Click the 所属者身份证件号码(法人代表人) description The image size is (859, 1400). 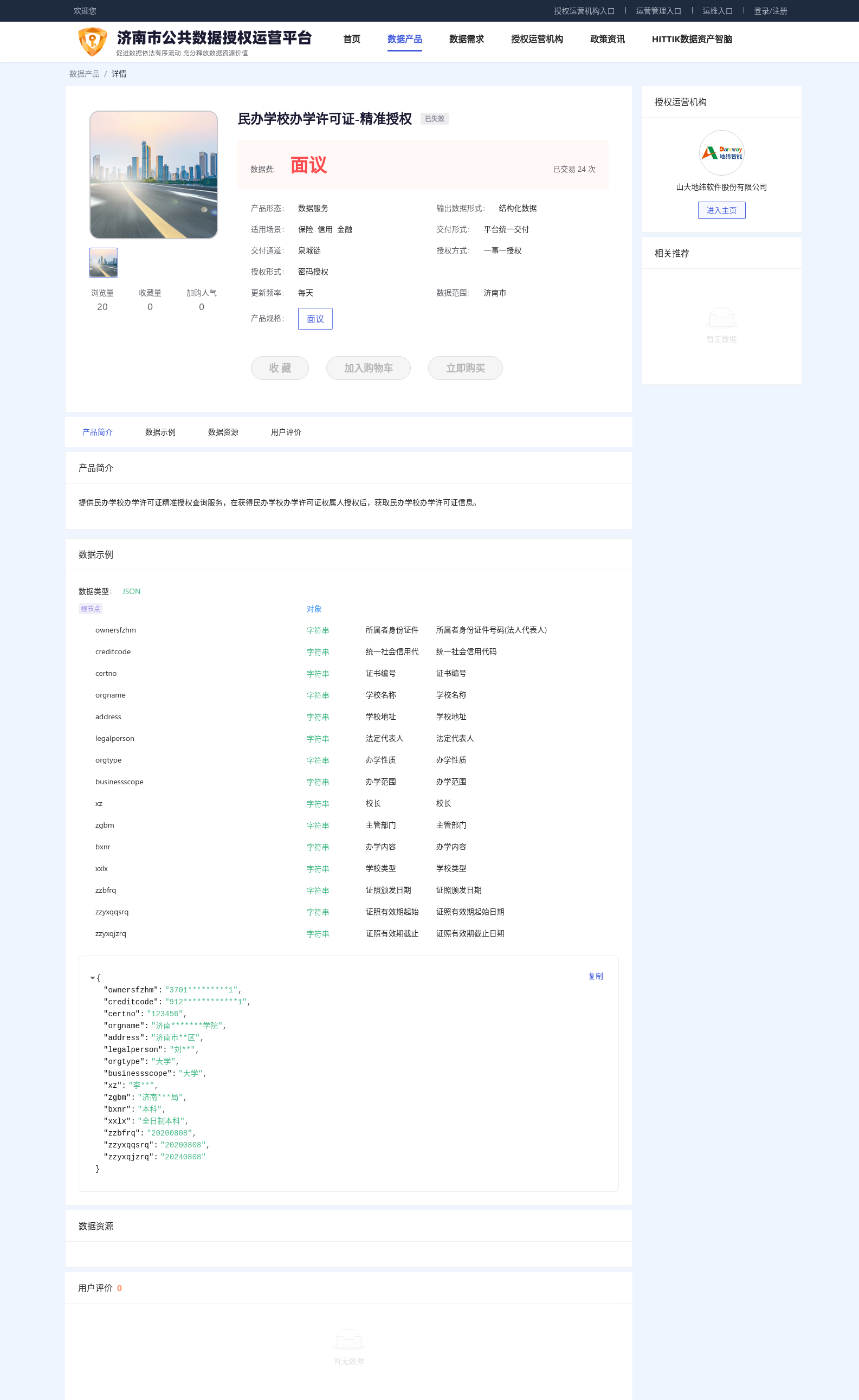pyautogui.click(x=492, y=630)
